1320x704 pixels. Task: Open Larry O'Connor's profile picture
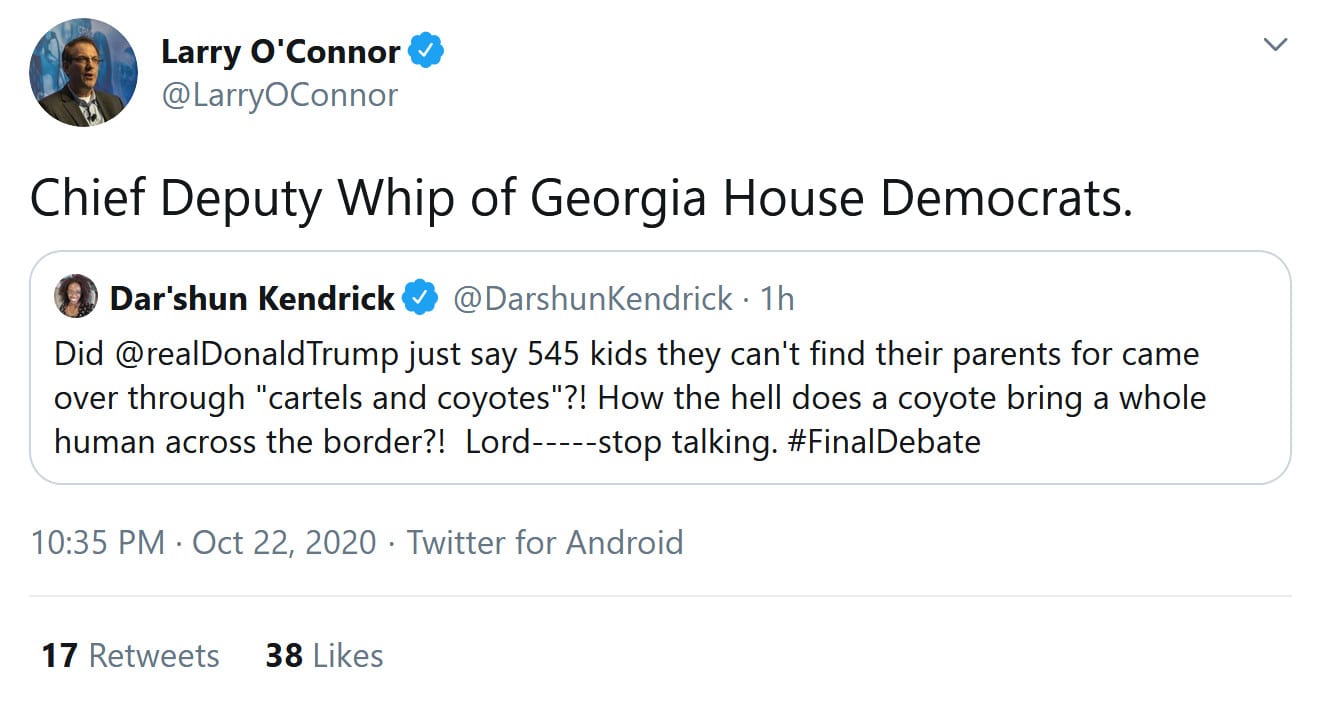tap(84, 72)
